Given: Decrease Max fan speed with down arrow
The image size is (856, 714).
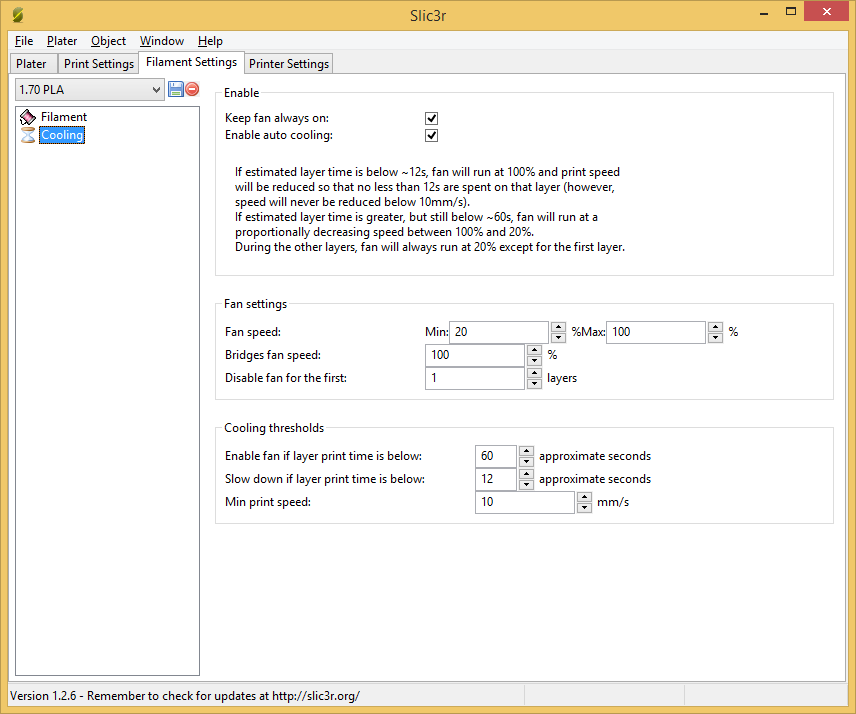Looking at the screenshot, I should (x=715, y=338).
